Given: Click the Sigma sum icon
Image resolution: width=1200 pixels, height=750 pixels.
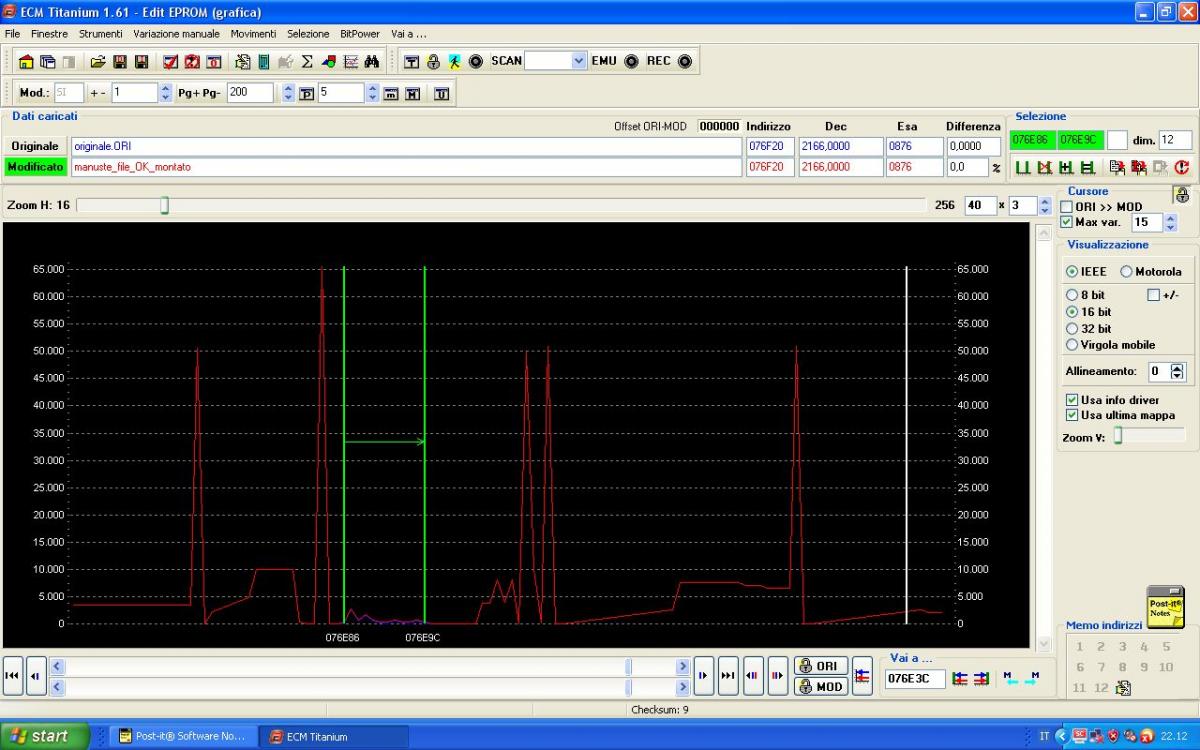Looking at the screenshot, I should 307,61.
